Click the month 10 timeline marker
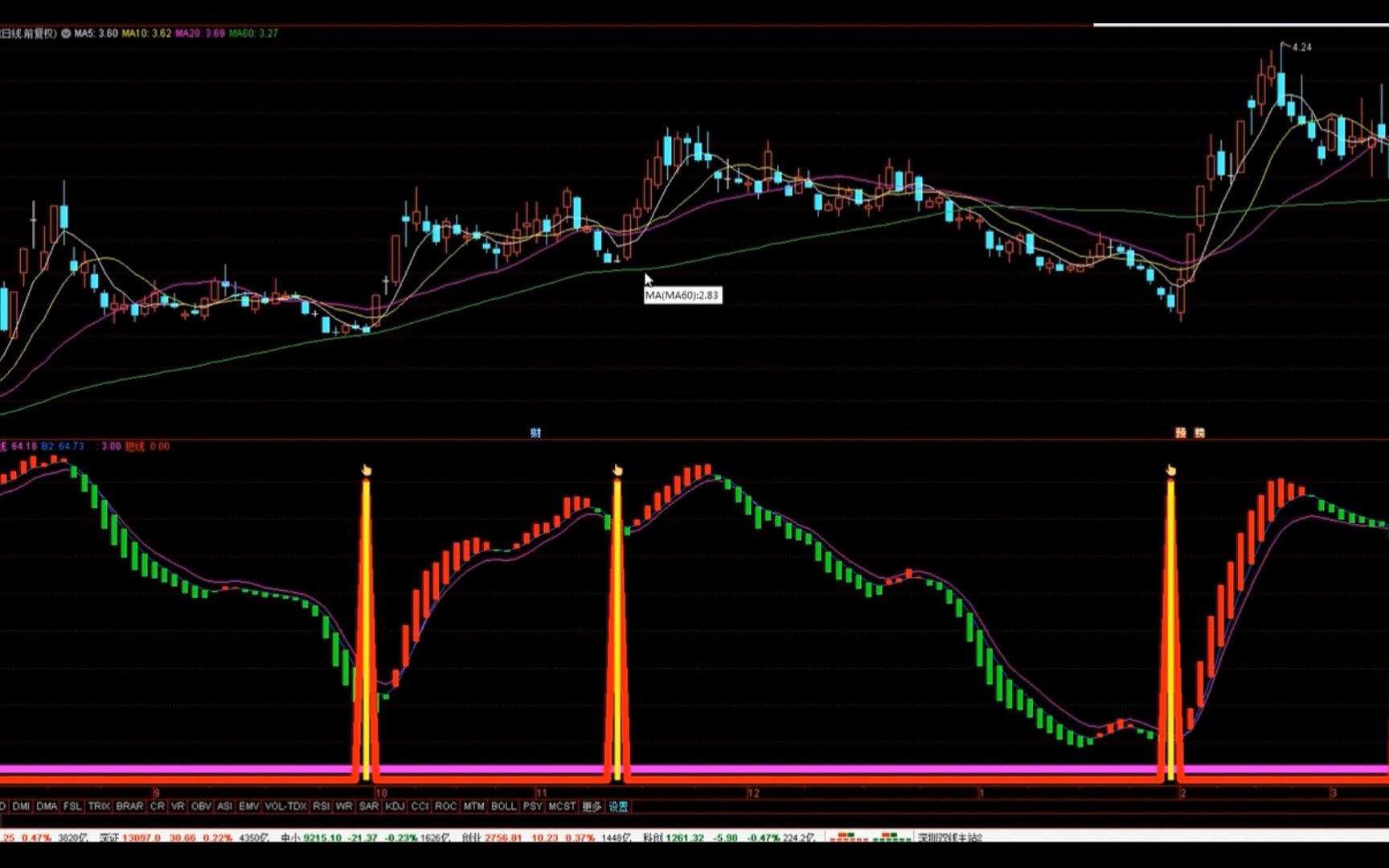This screenshot has width=1389, height=868. pyautogui.click(x=381, y=793)
